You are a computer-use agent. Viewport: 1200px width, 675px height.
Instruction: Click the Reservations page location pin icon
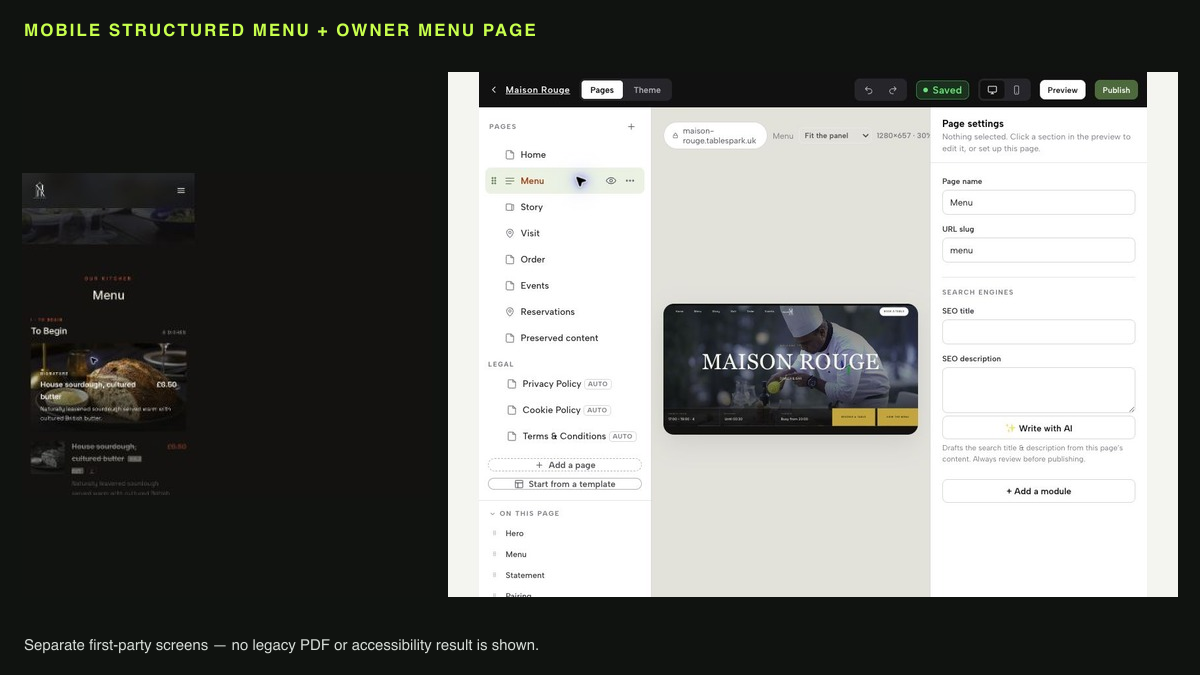(x=510, y=312)
